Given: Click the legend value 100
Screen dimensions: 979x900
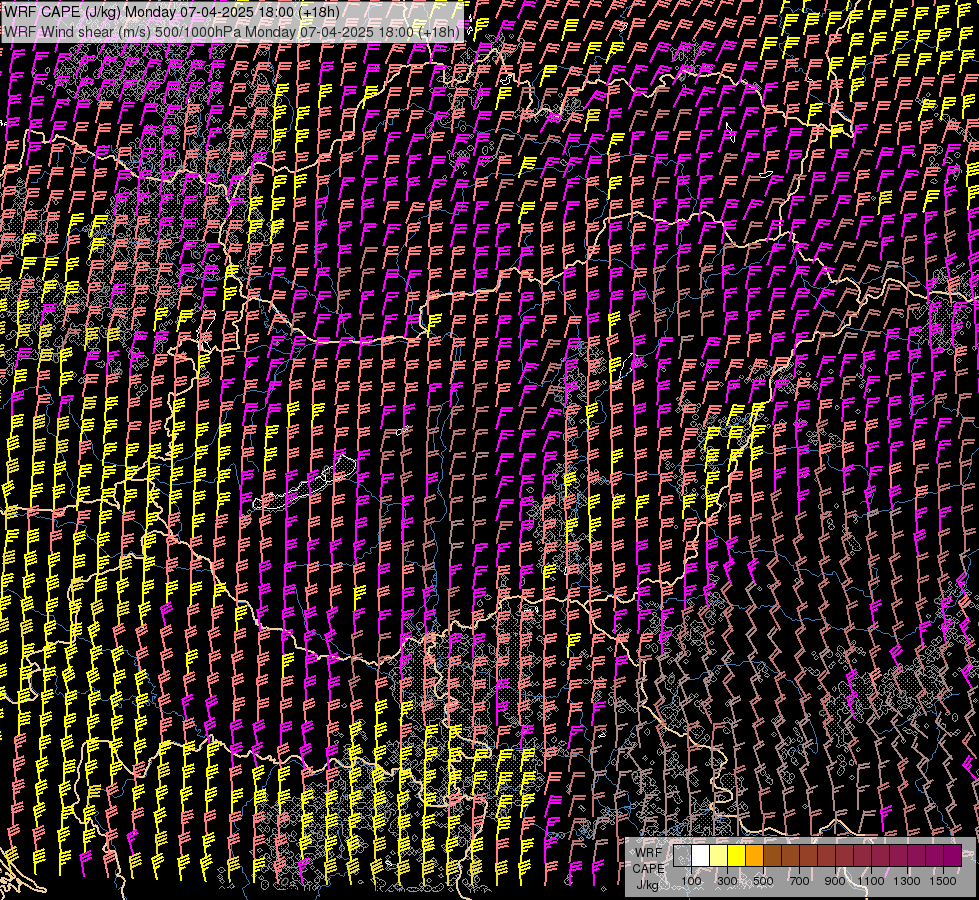Looking at the screenshot, I should [691, 881].
